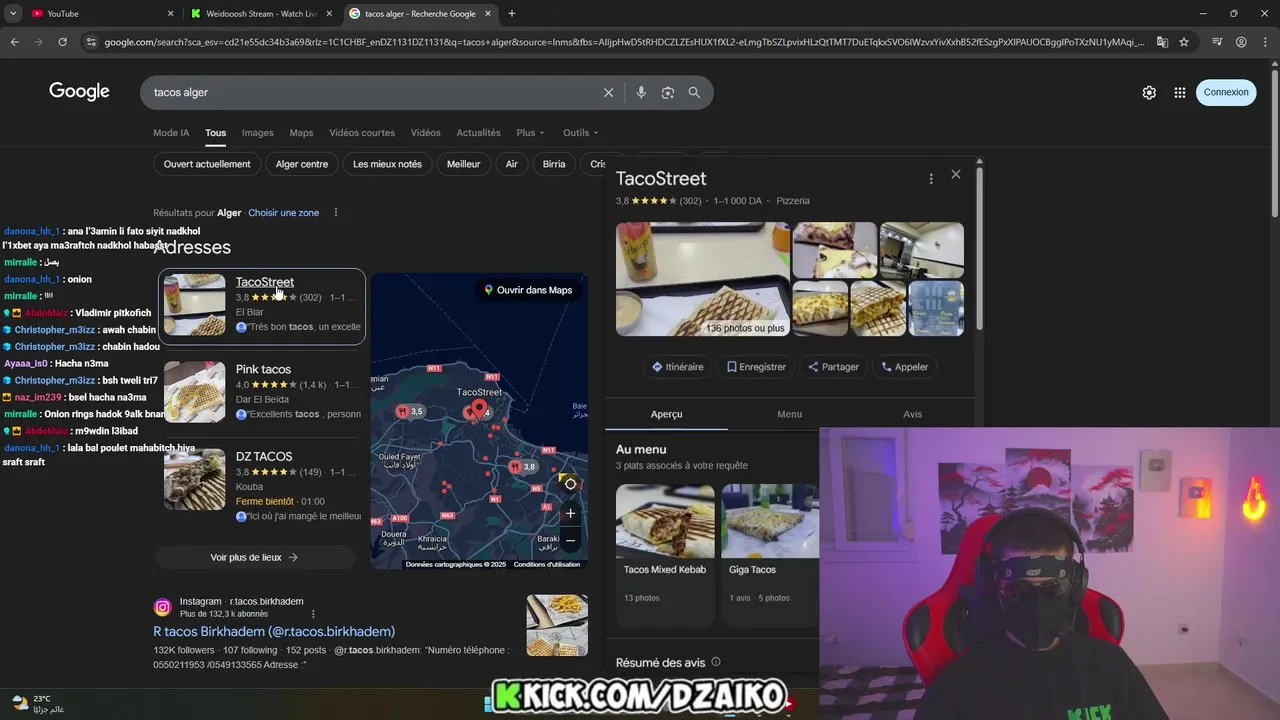Toggle Les mieux notés filter chip
Image resolution: width=1280 pixels, height=720 pixels.
tap(387, 164)
